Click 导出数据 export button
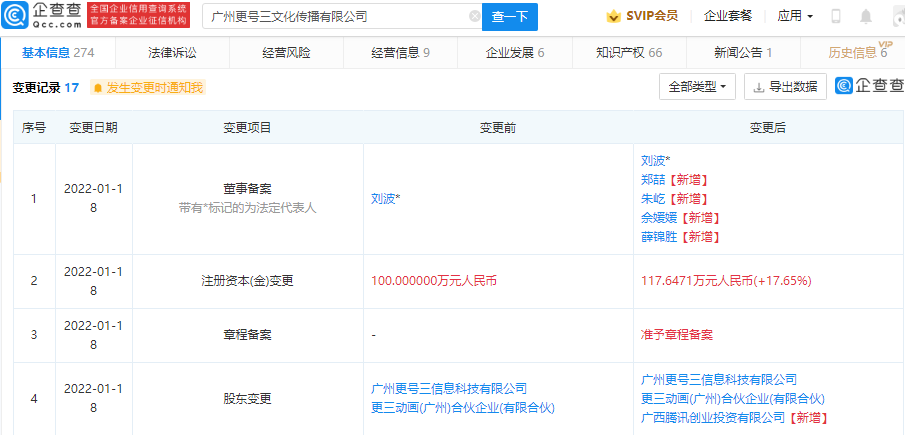905x435 pixels. pos(785,87)
